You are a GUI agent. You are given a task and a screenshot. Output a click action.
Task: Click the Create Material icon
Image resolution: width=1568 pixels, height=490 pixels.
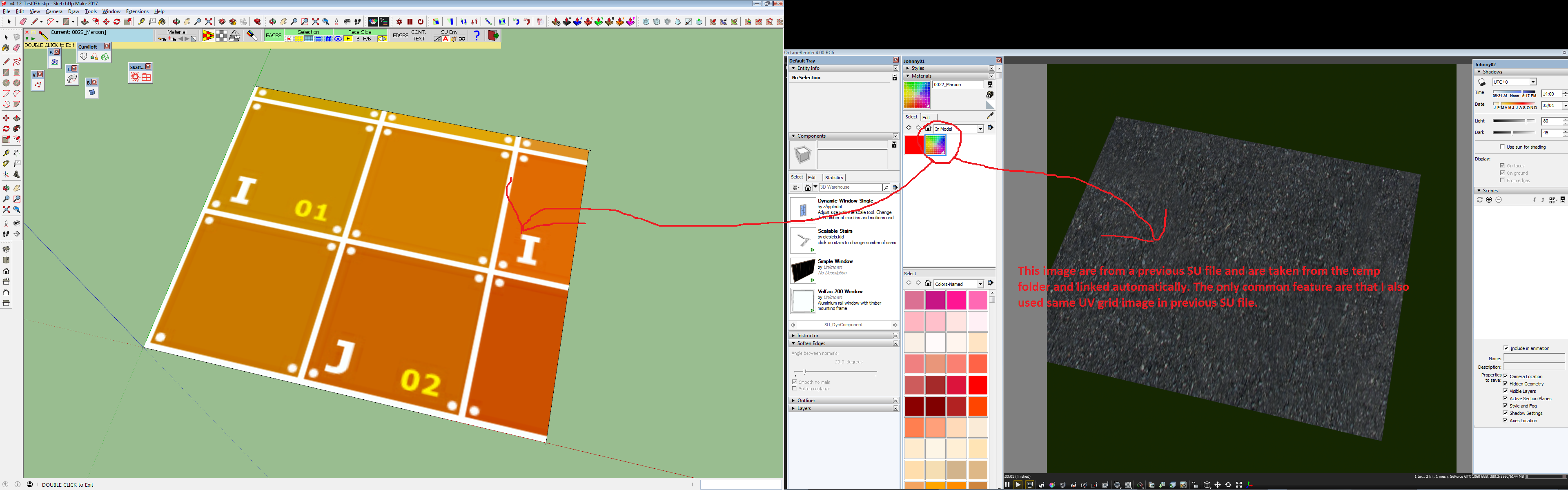tap(990, 95)
